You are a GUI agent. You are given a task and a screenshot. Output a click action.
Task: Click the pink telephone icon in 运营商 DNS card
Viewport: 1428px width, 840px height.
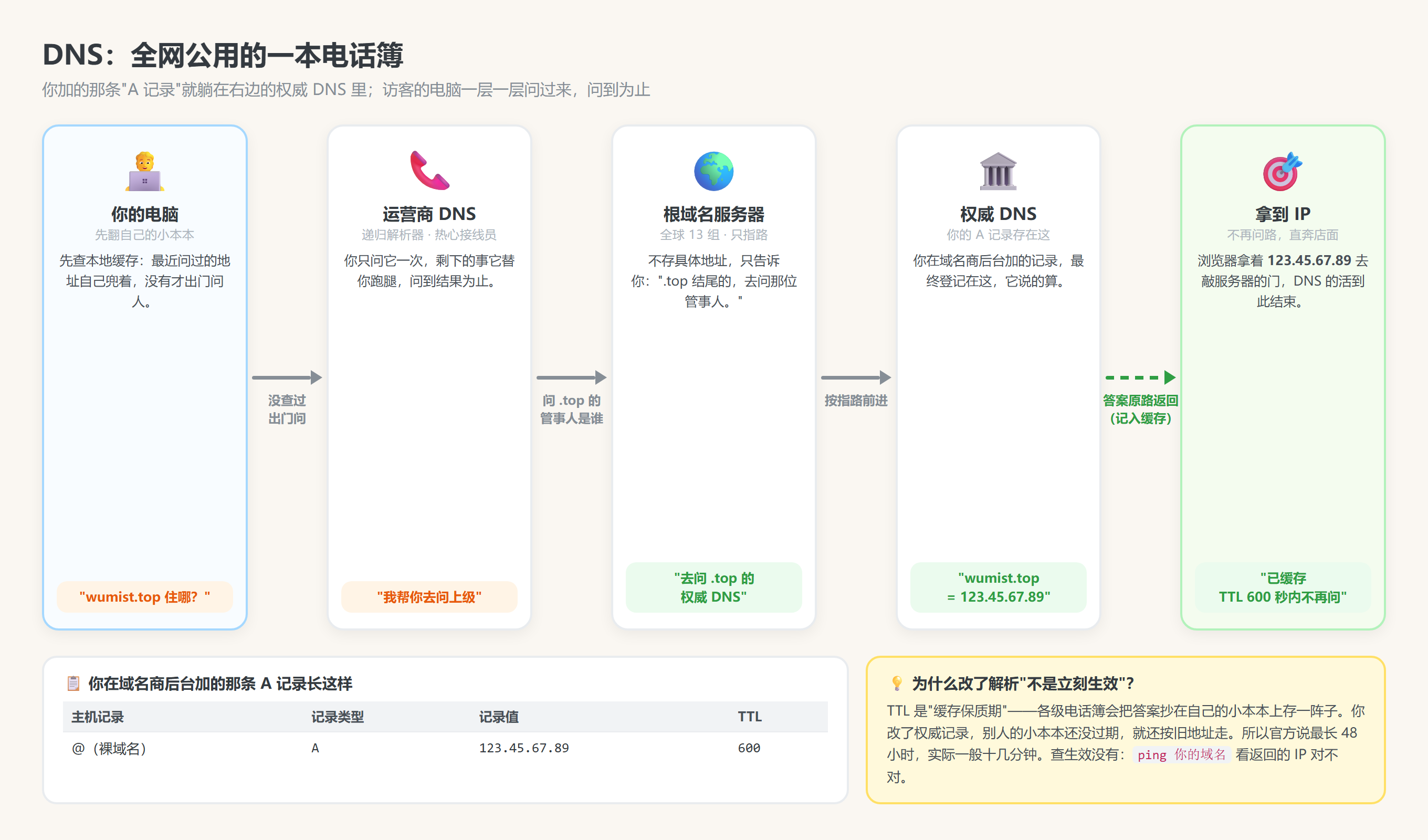tap(429, 171)
